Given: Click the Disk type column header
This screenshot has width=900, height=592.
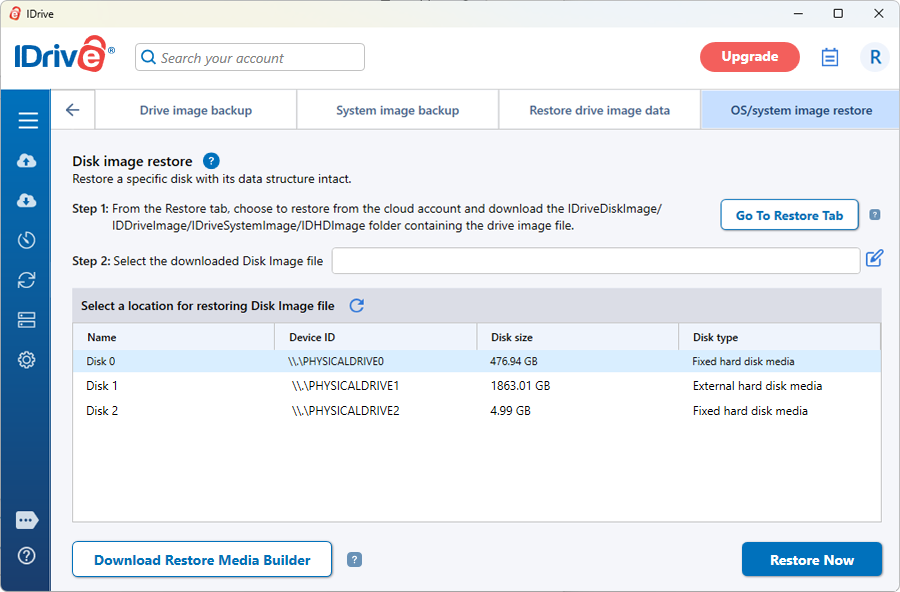Looking at the screenshot, I should (x=779, y=337).
